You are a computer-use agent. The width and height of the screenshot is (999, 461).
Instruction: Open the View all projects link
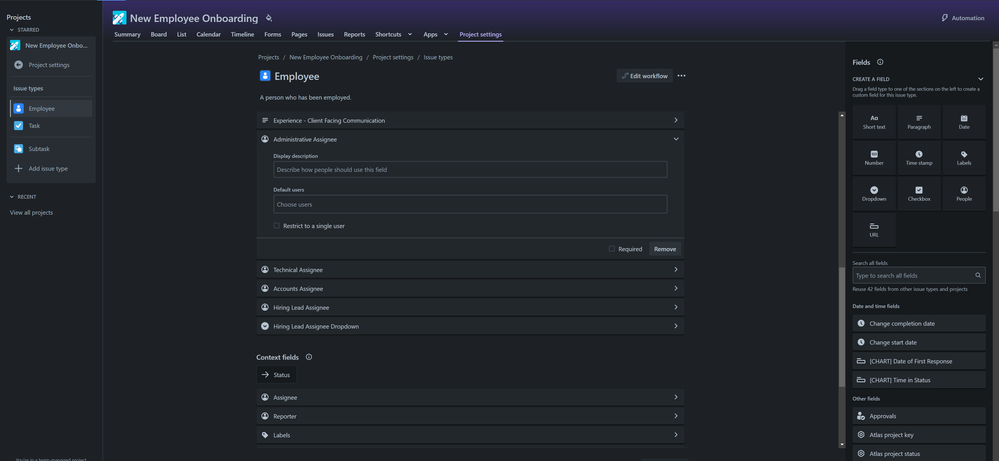[31, 213]
